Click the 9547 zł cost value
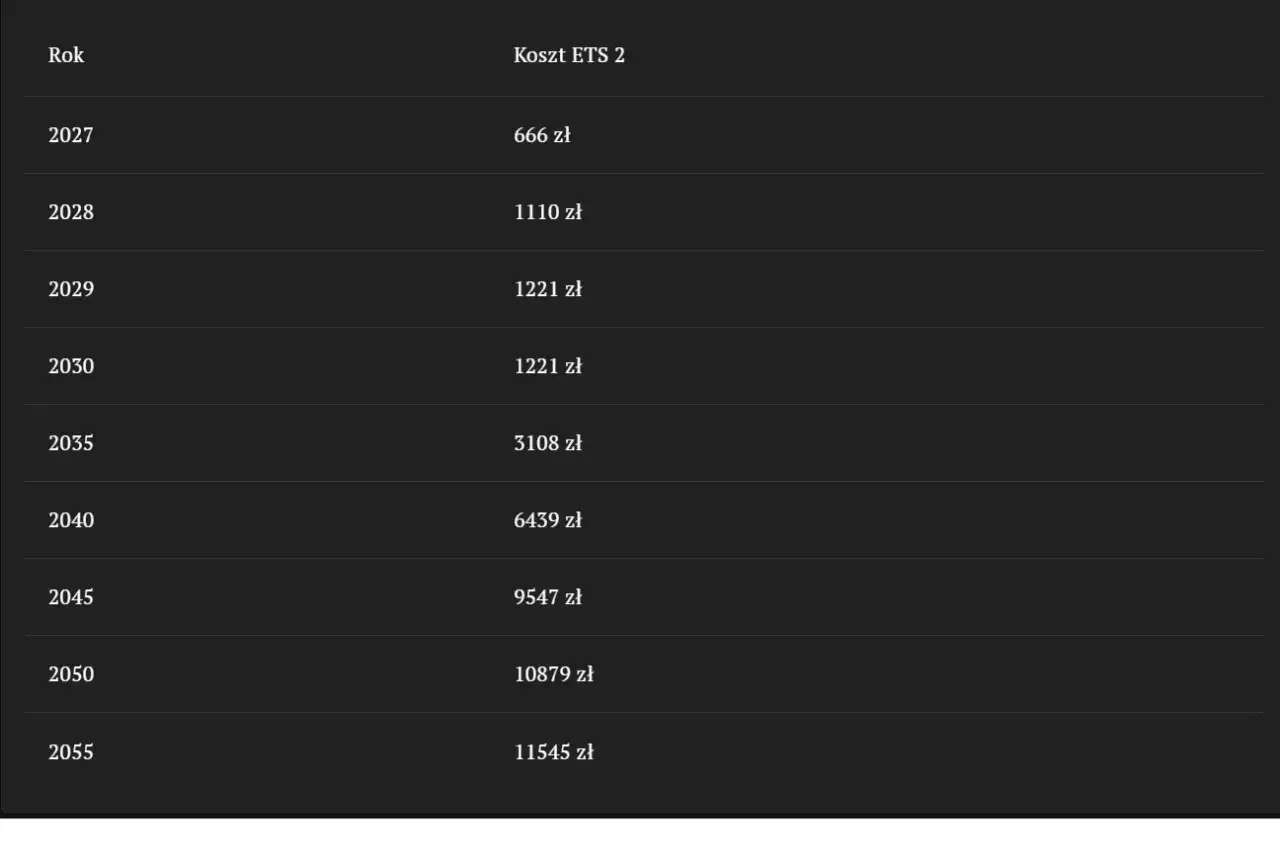 click(548, 597)
